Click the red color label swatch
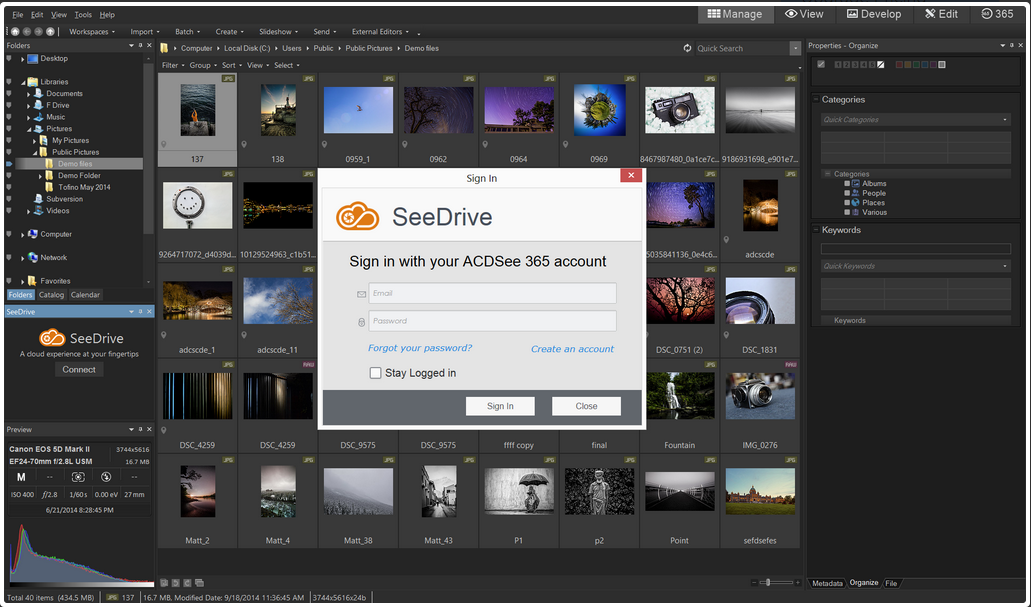1031x607 pixels. point(899,65)
